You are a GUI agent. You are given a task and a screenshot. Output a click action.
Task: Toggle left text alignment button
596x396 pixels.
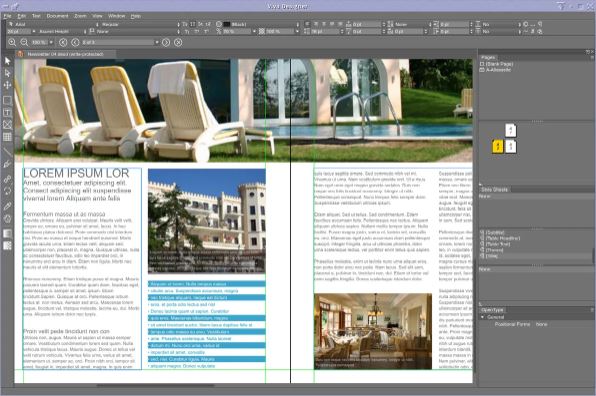click(307, 24)
